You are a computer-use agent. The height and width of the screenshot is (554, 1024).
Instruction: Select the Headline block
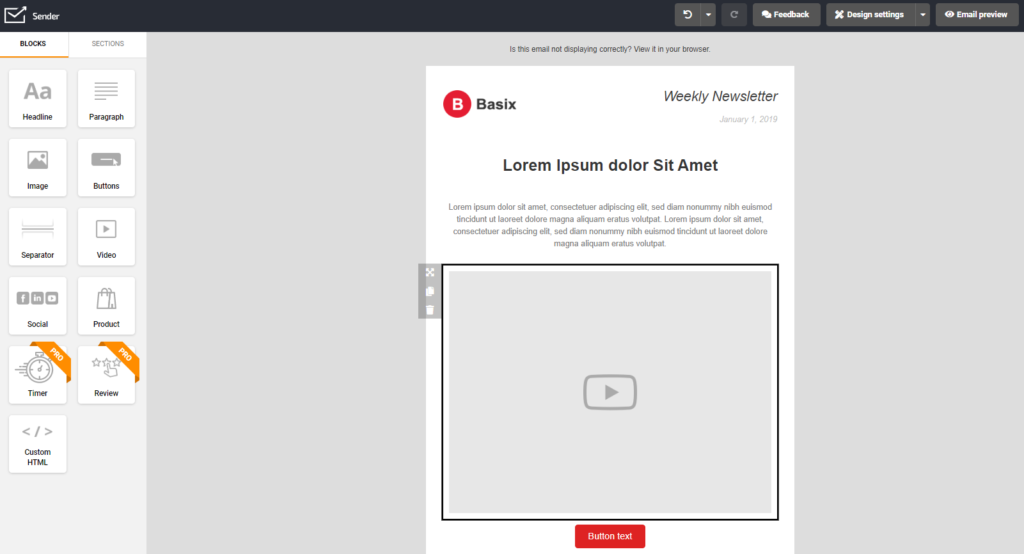coord(38,99)
